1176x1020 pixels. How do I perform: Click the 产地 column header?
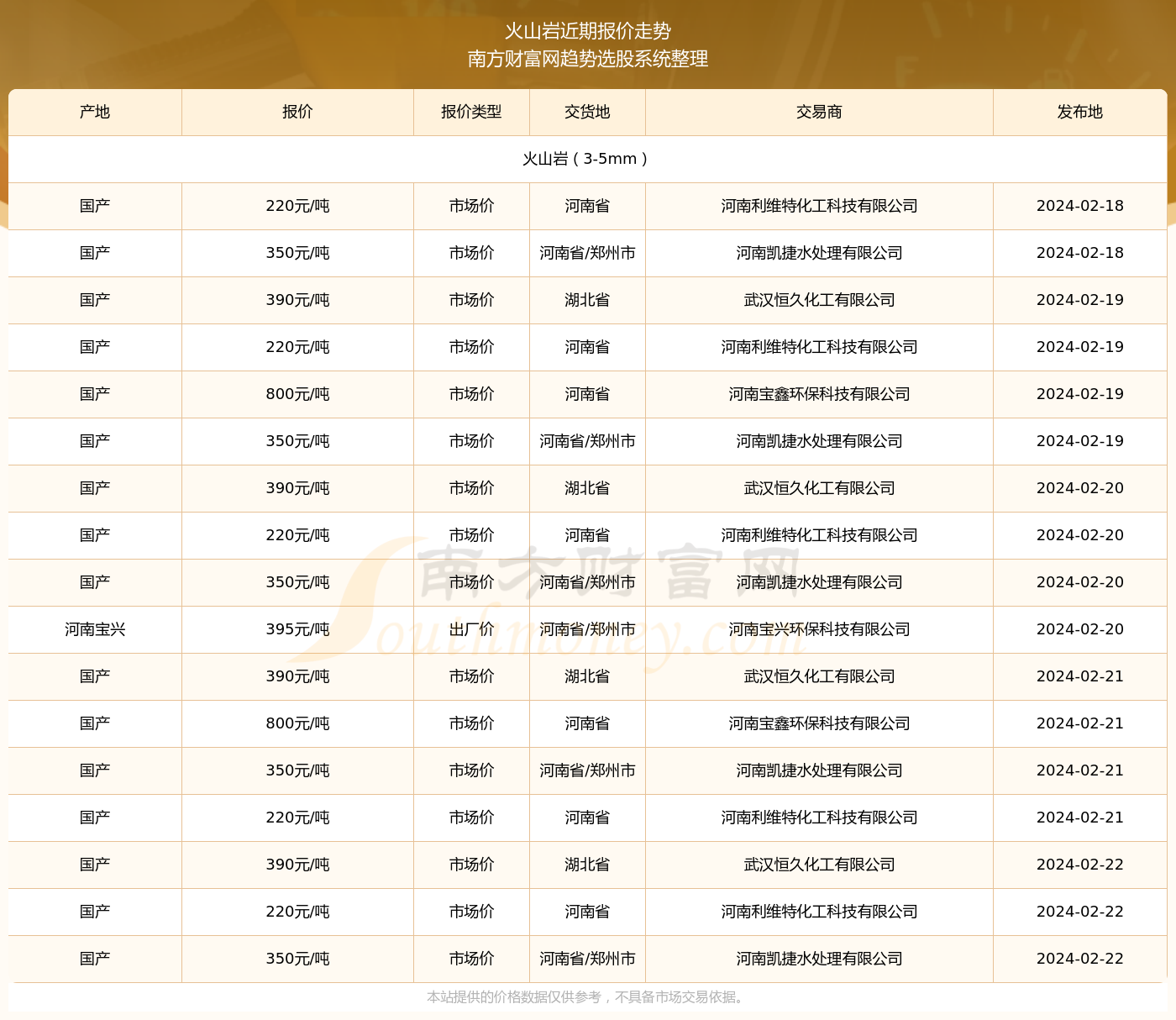click(95, 112)
